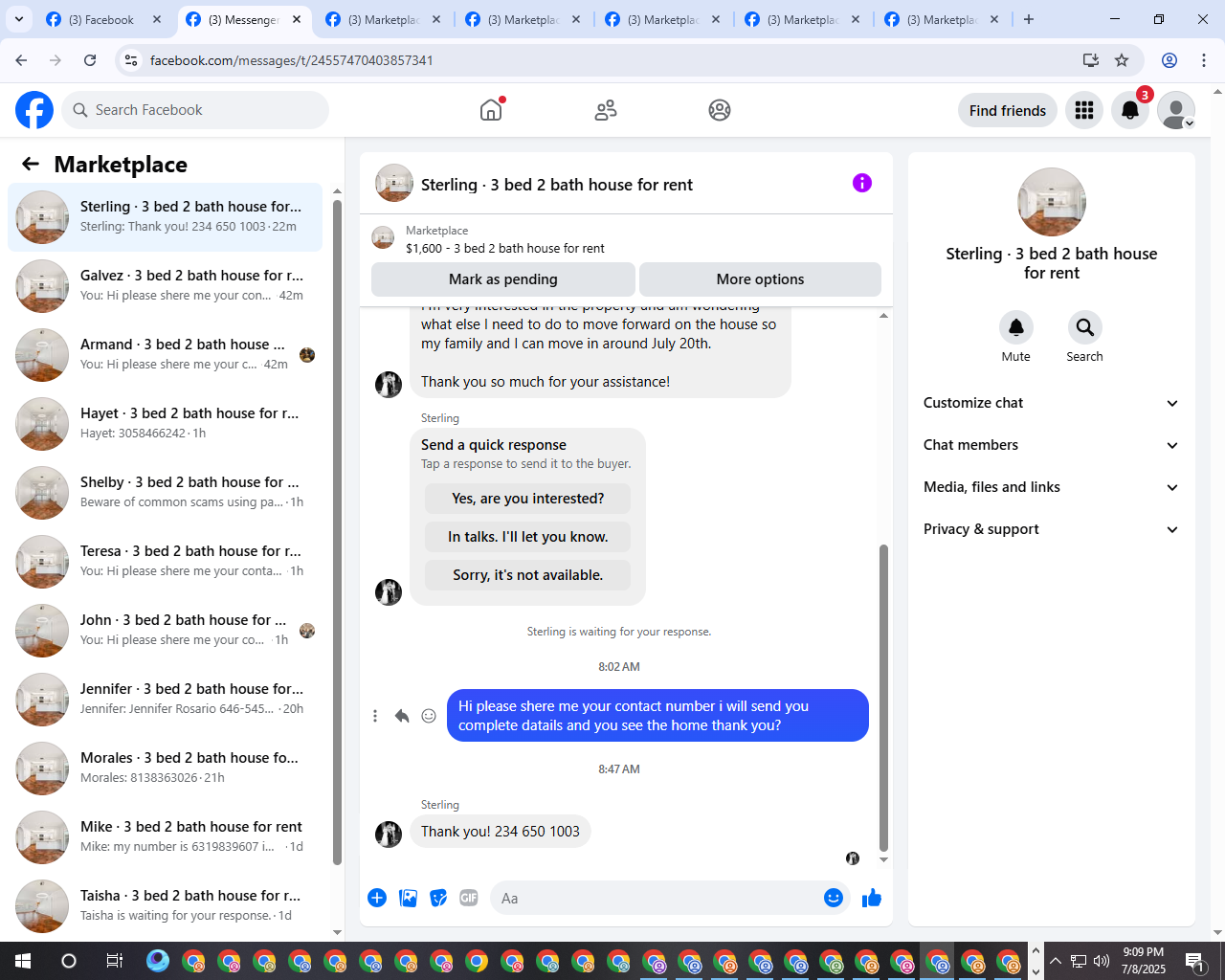Open the Groups icon in top navigation
This screenshot has width=1225, height=980.
coord(720,110)
